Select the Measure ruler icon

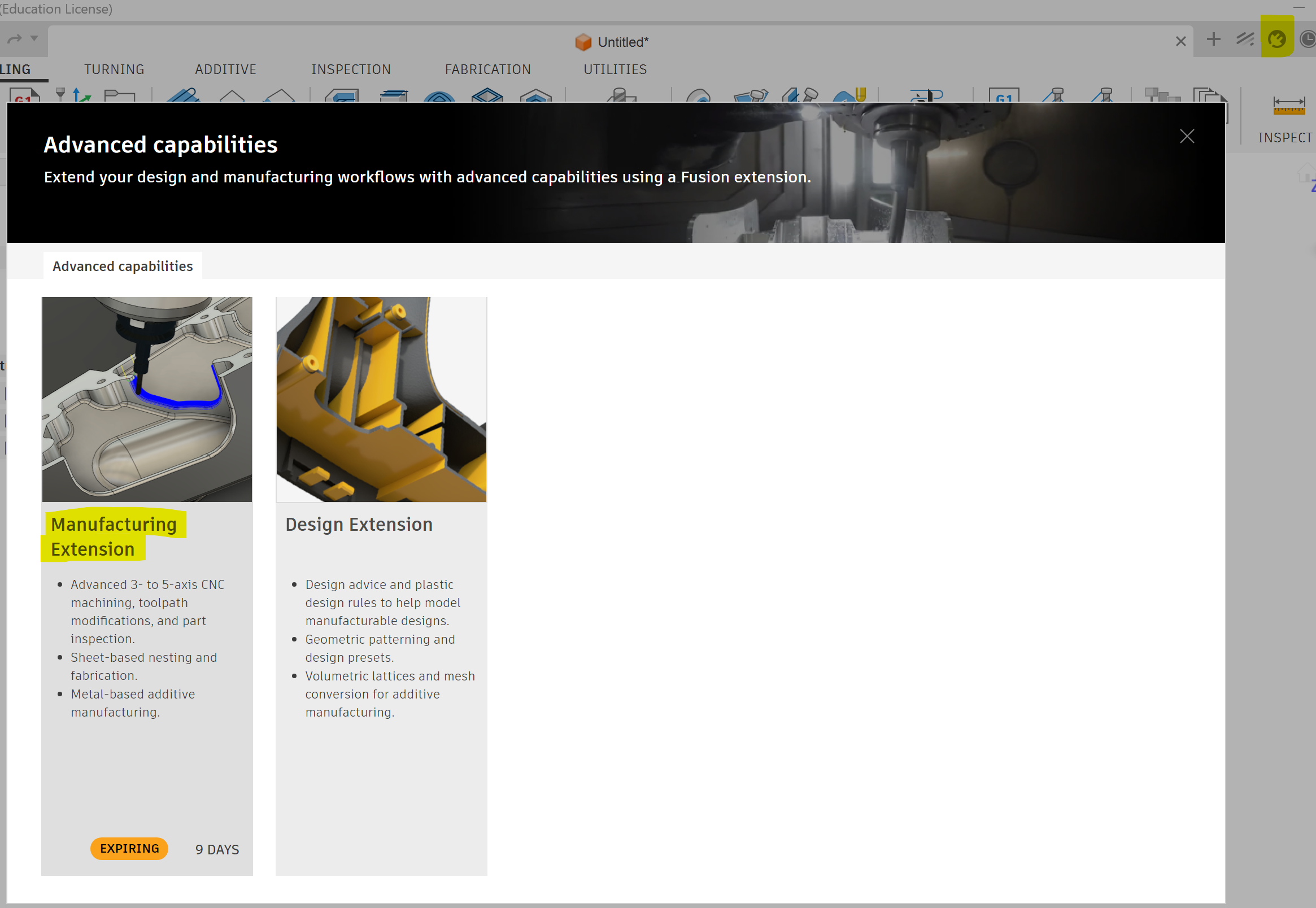click(x=1289, y=105)
